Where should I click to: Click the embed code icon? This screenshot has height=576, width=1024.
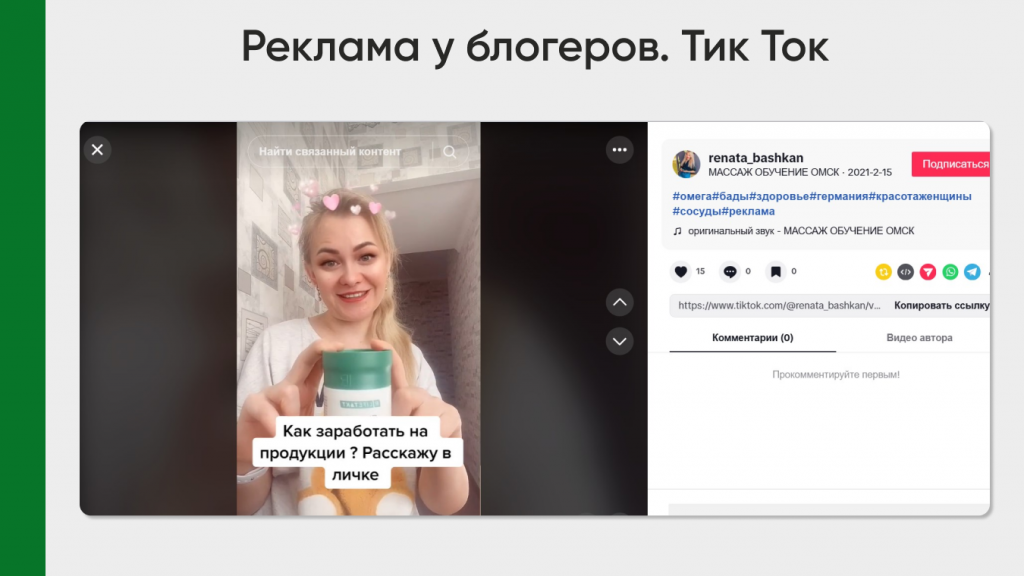905,271
